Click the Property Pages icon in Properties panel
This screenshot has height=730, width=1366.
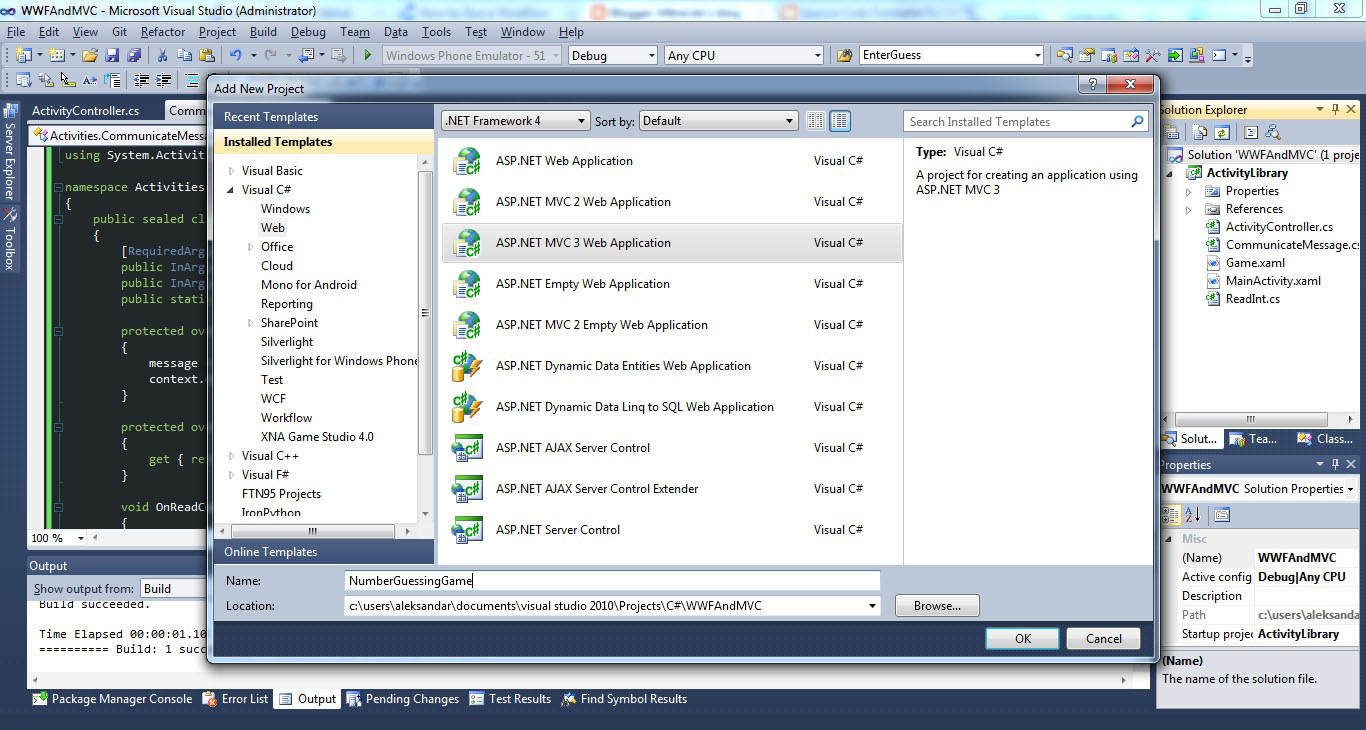1222,515
